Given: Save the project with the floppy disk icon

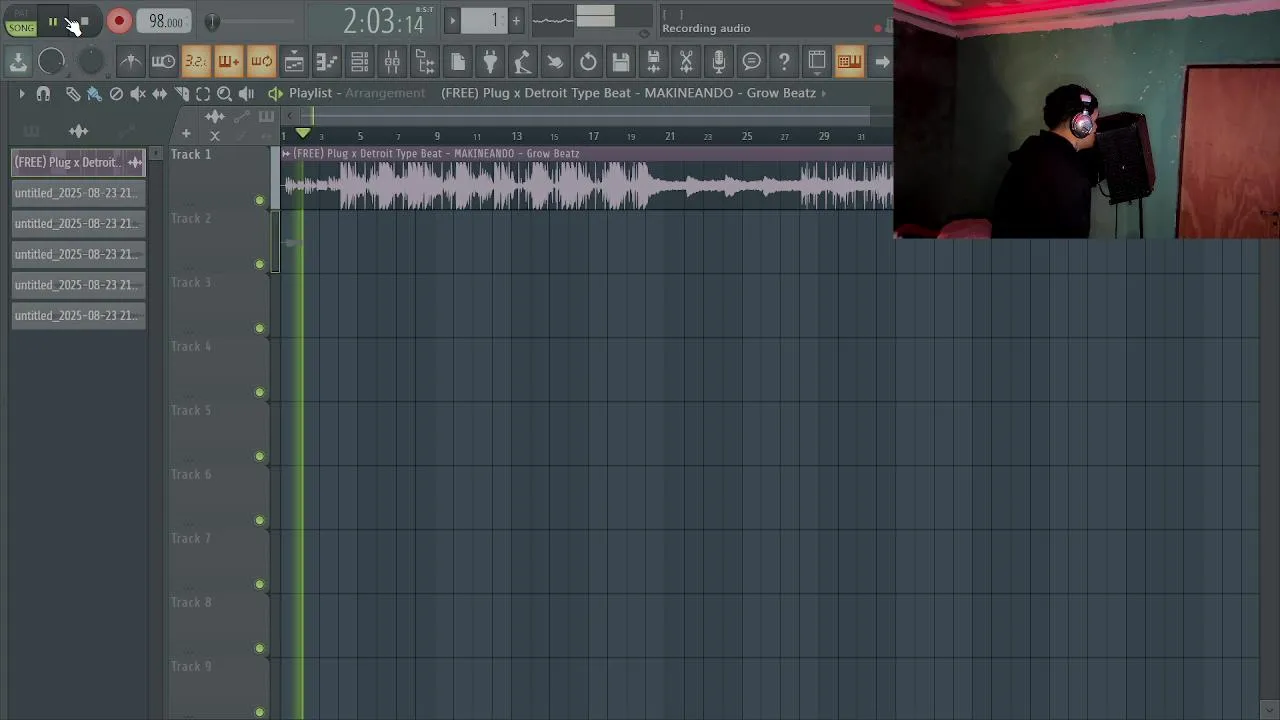Looking at the screenshot, I should [620, 62].
